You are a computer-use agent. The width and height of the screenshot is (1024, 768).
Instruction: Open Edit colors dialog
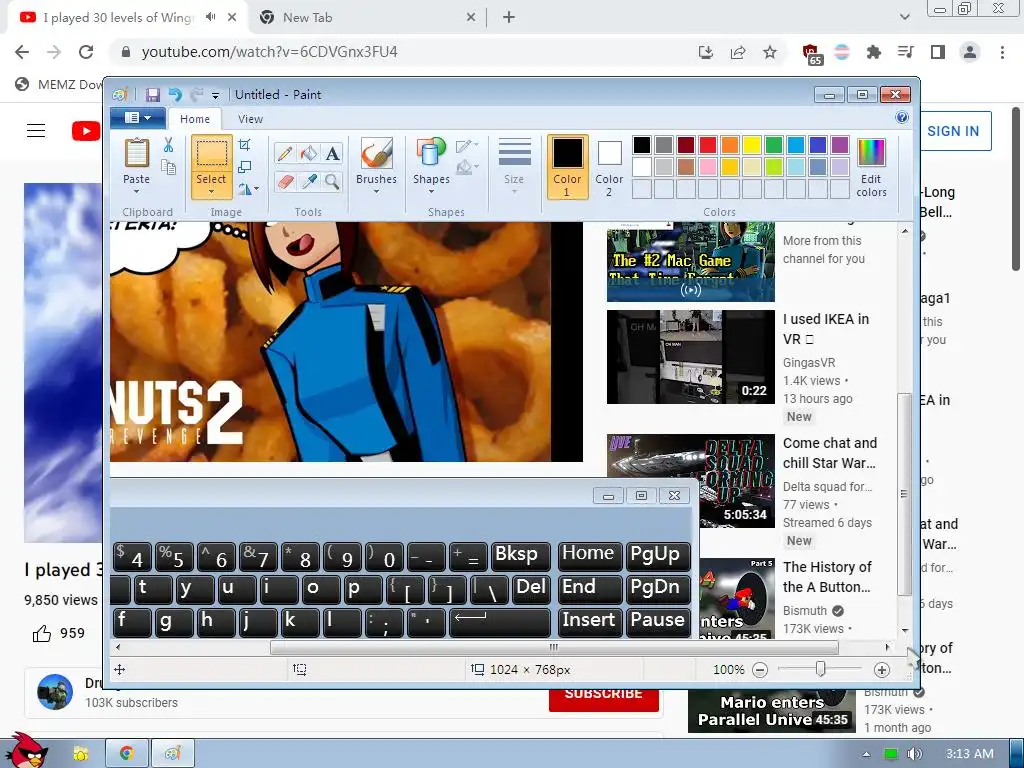pyautogui.click(x=871, y=167)
